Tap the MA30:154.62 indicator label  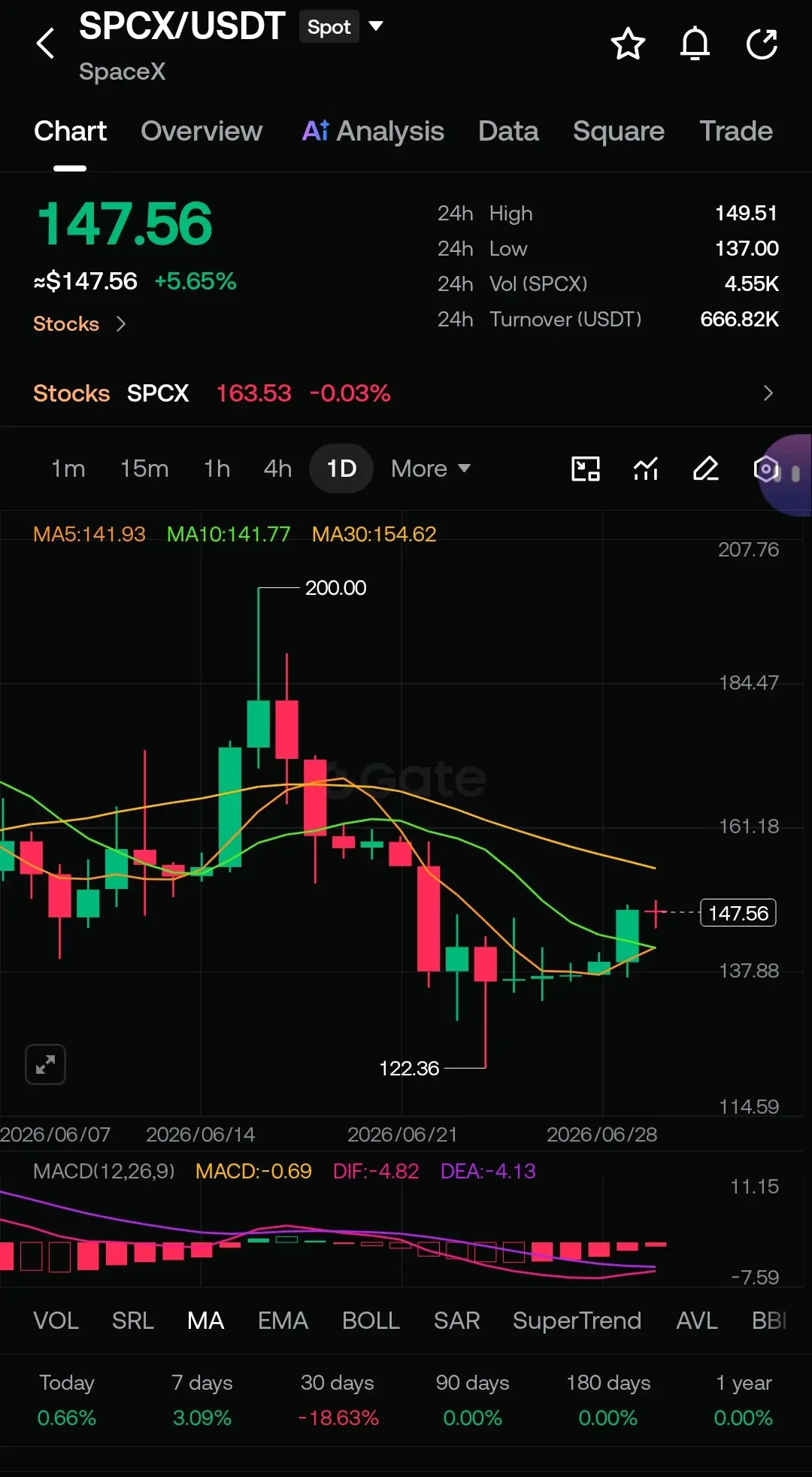(x=374, y=534)
